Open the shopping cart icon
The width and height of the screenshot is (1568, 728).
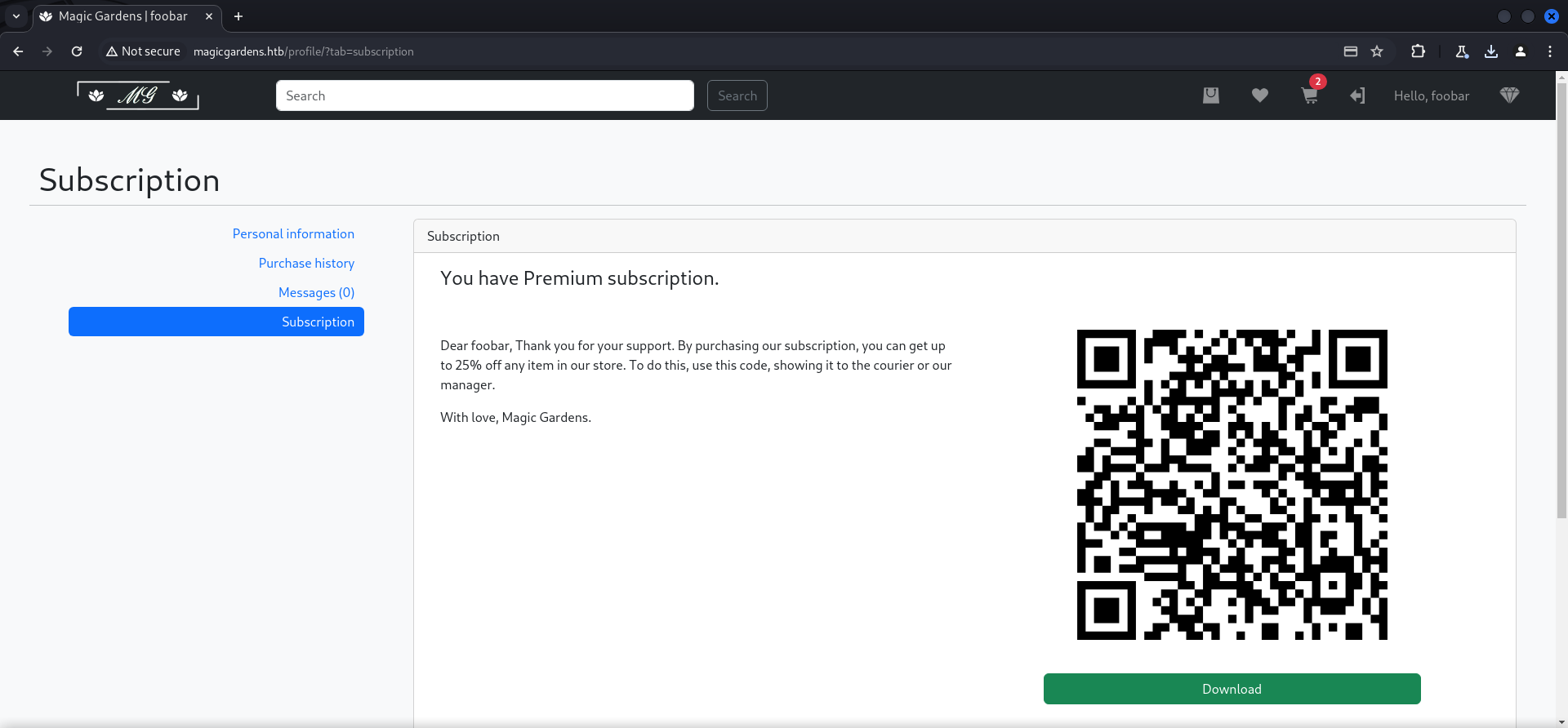click(x=1309, y=96)
